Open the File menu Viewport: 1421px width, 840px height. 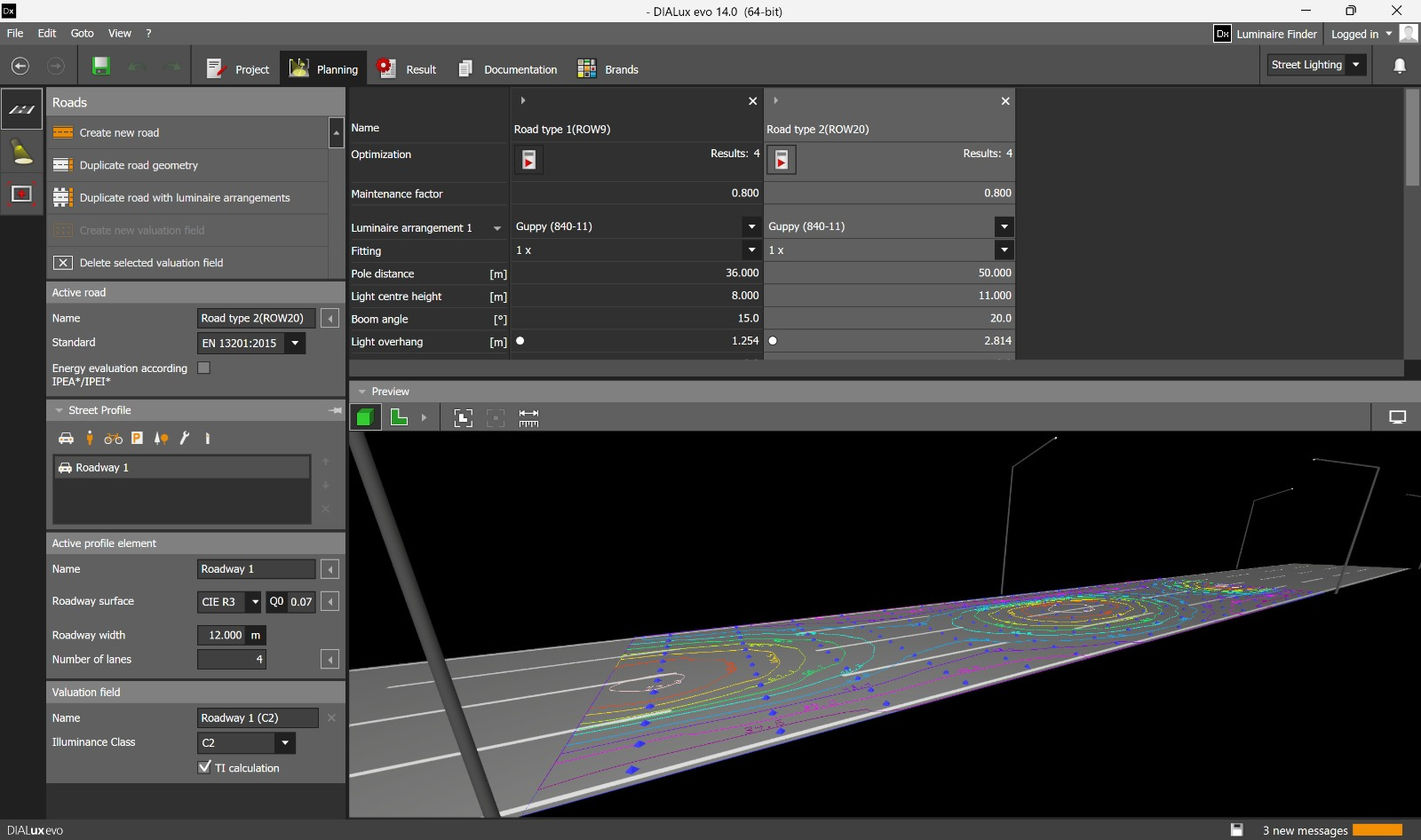pos(15,33)
